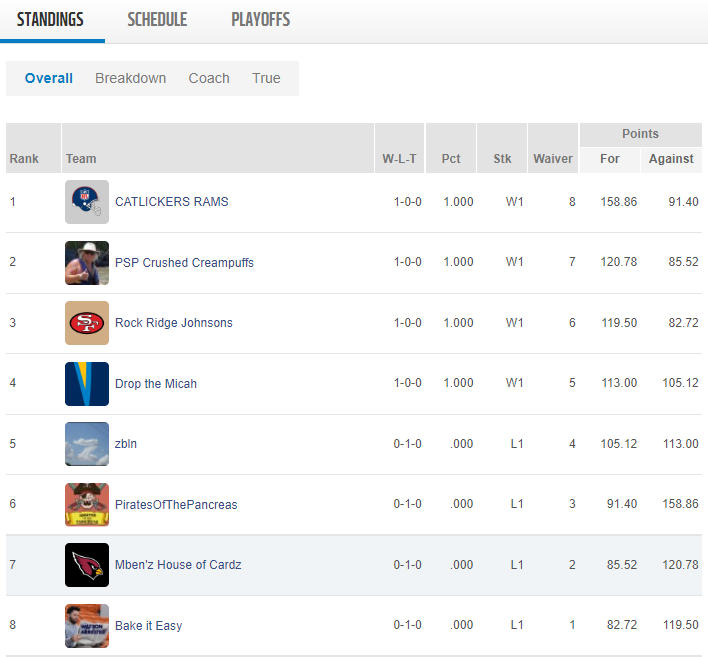Viewport: 708px width, 657px height.
Task: Show the Breakdown standings view
Action: click(130, 78)
